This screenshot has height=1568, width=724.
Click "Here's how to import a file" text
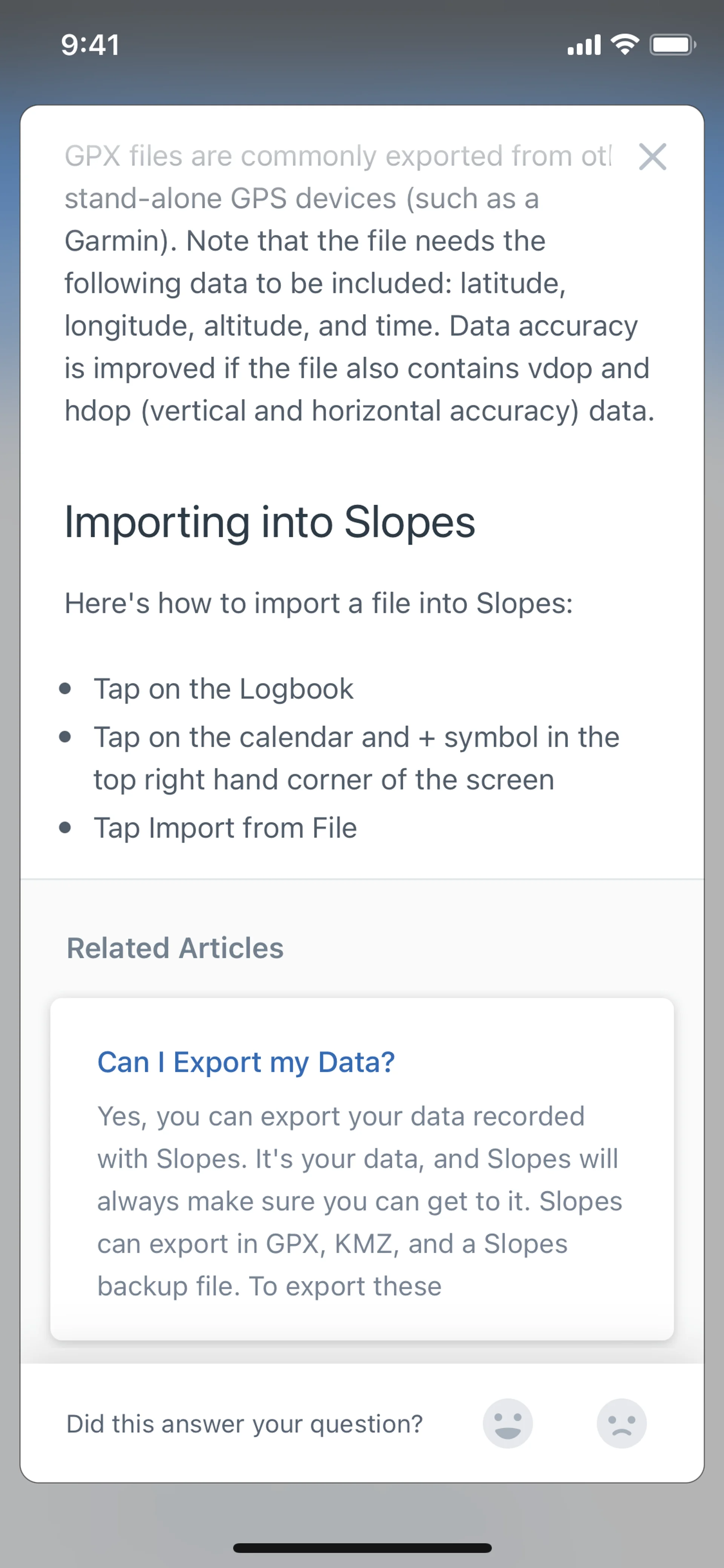coord(319,603)
